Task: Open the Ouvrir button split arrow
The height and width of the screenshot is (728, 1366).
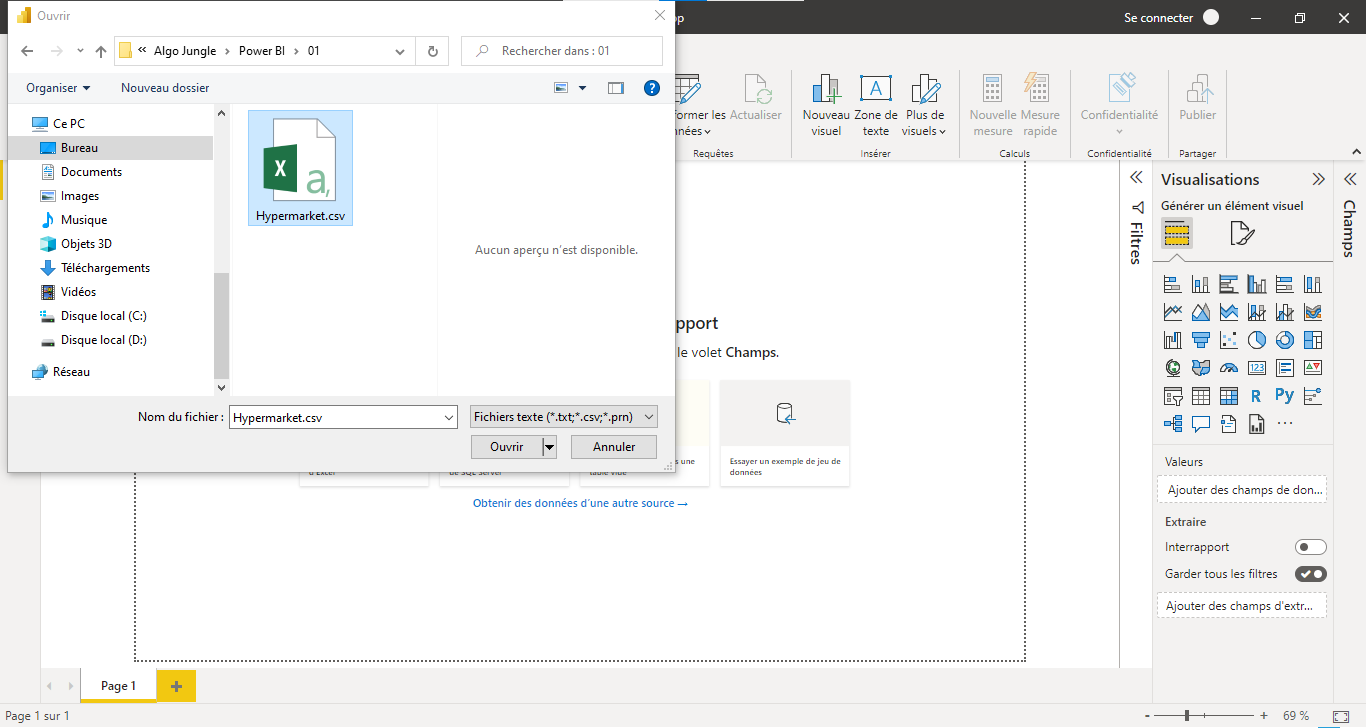Action: (x=549, y=447)
